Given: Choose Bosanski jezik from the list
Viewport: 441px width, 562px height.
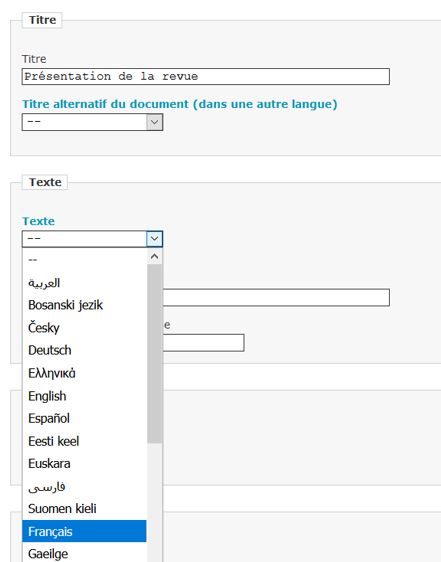Looking at the screenshot, I should (84, 305).
